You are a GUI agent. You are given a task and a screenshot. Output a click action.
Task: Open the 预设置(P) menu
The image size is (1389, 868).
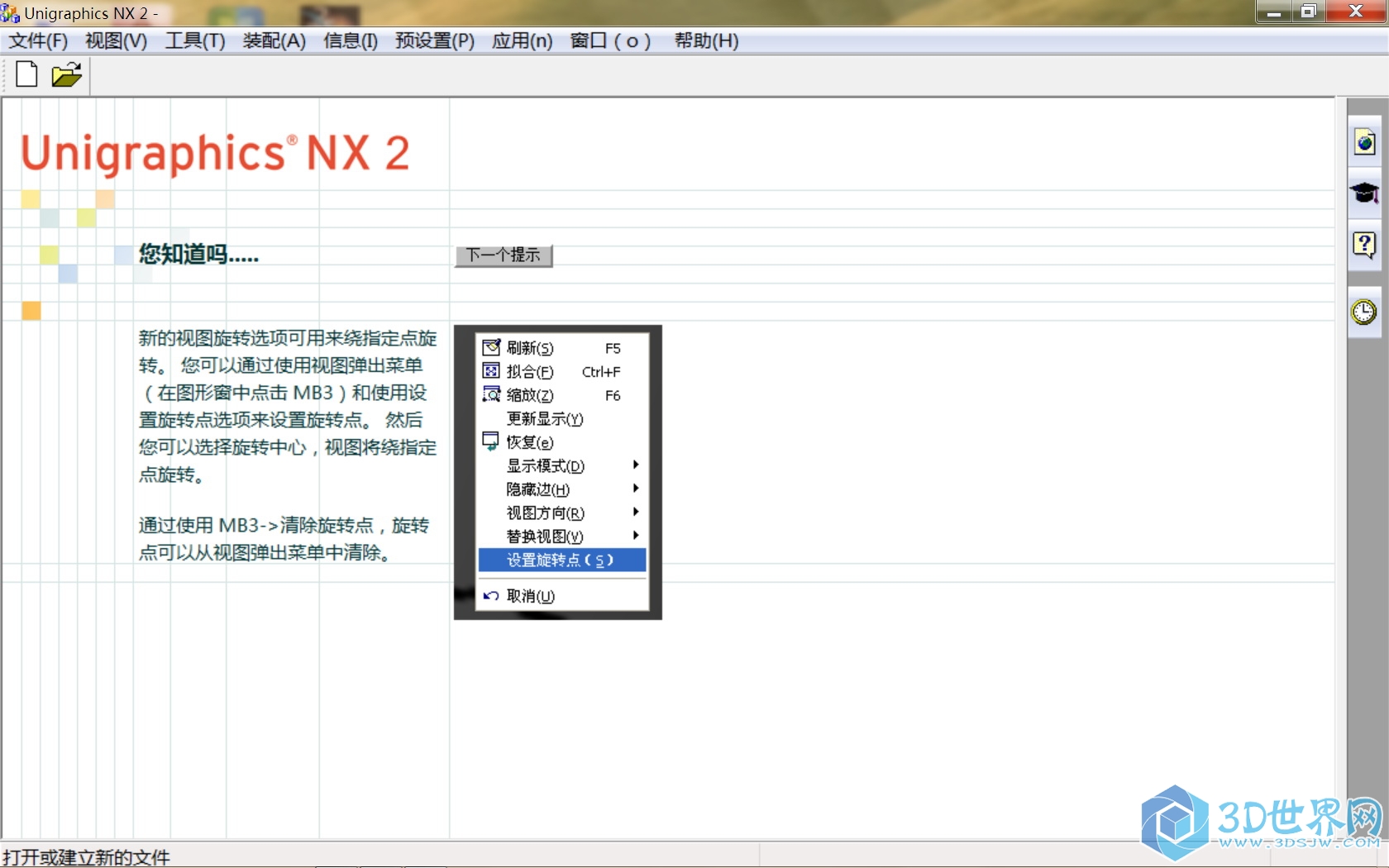click(435, 41)
